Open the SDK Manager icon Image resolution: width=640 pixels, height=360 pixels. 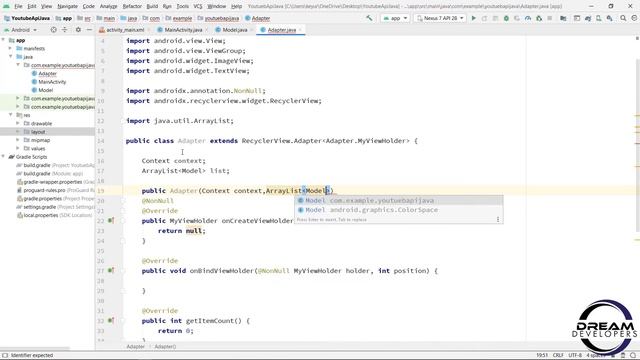coord(609,18)
